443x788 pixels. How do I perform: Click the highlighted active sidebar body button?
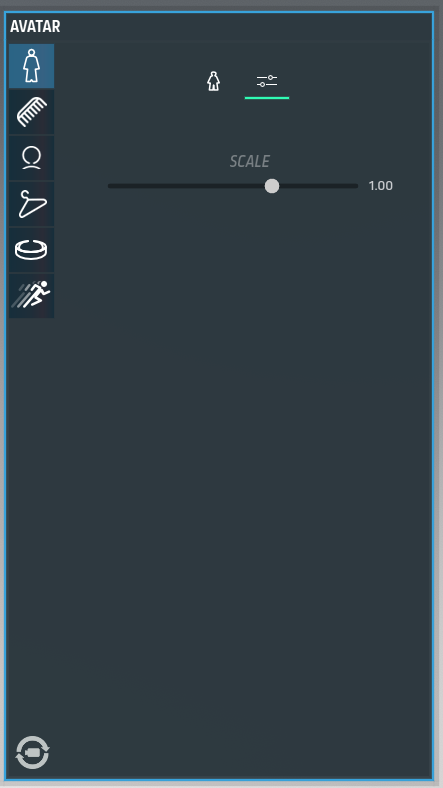(31, 66)
